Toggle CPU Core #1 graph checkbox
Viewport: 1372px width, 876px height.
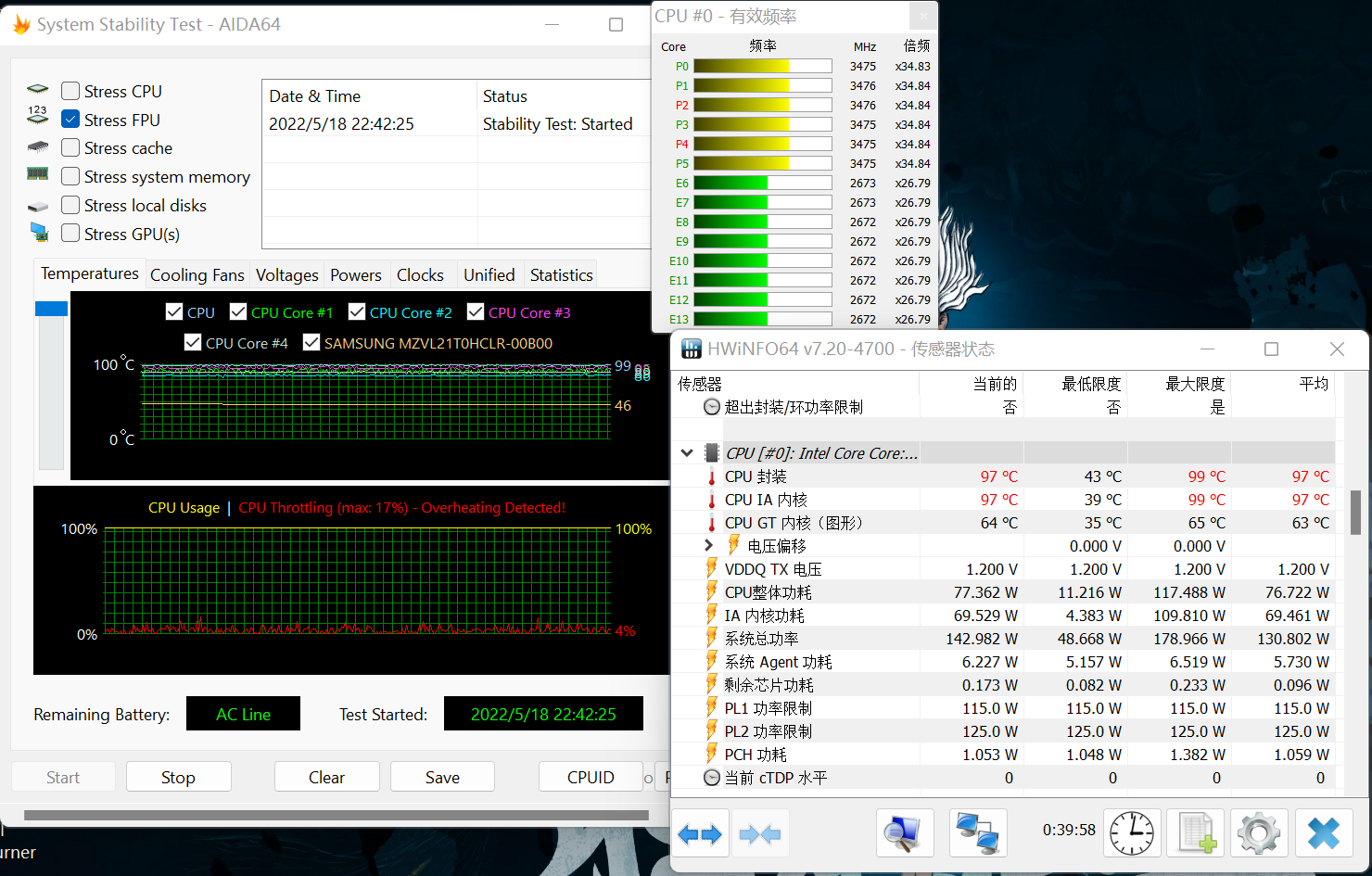coord(238,311)
